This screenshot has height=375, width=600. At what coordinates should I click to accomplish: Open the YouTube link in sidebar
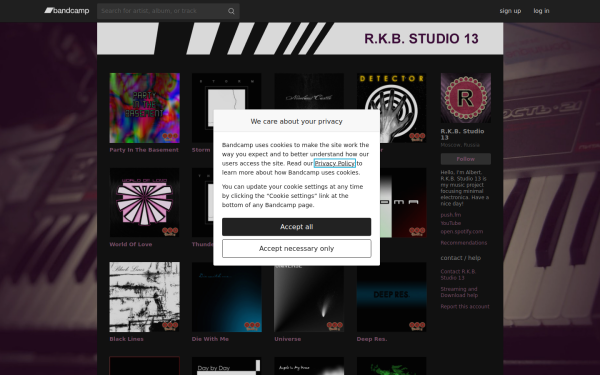pos(450,223)
